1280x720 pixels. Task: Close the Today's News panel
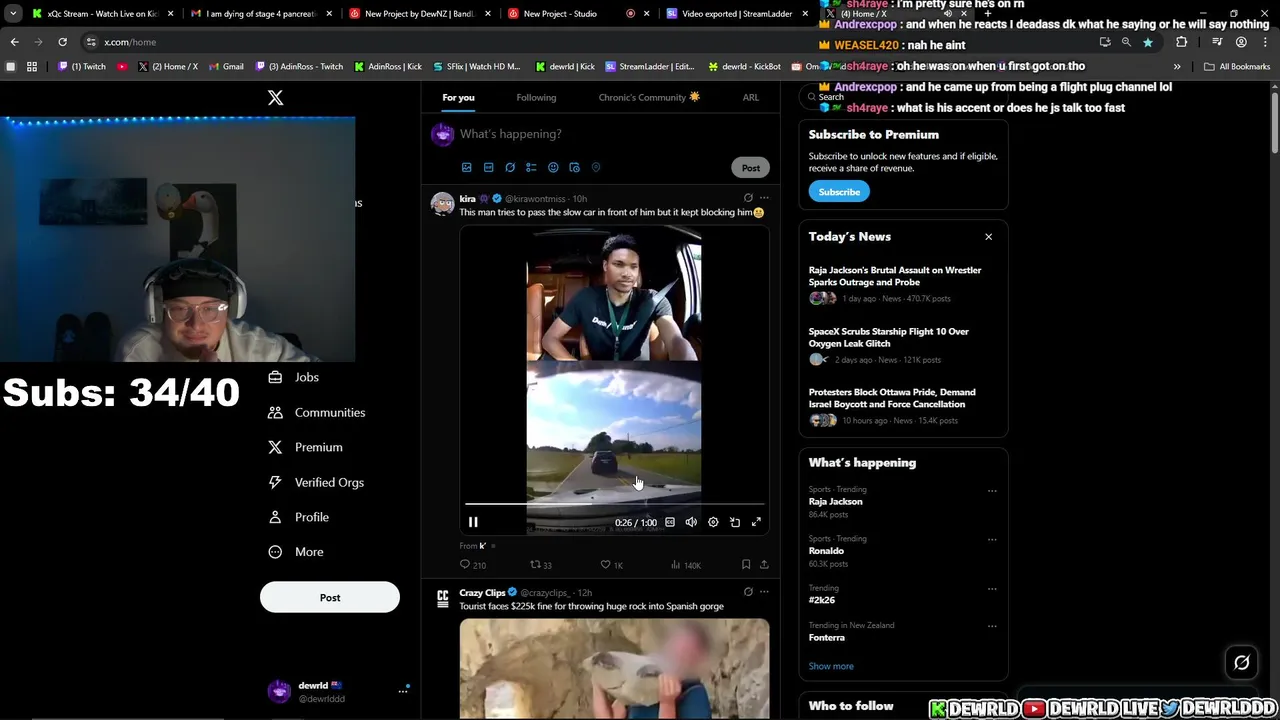pos(988,237)
